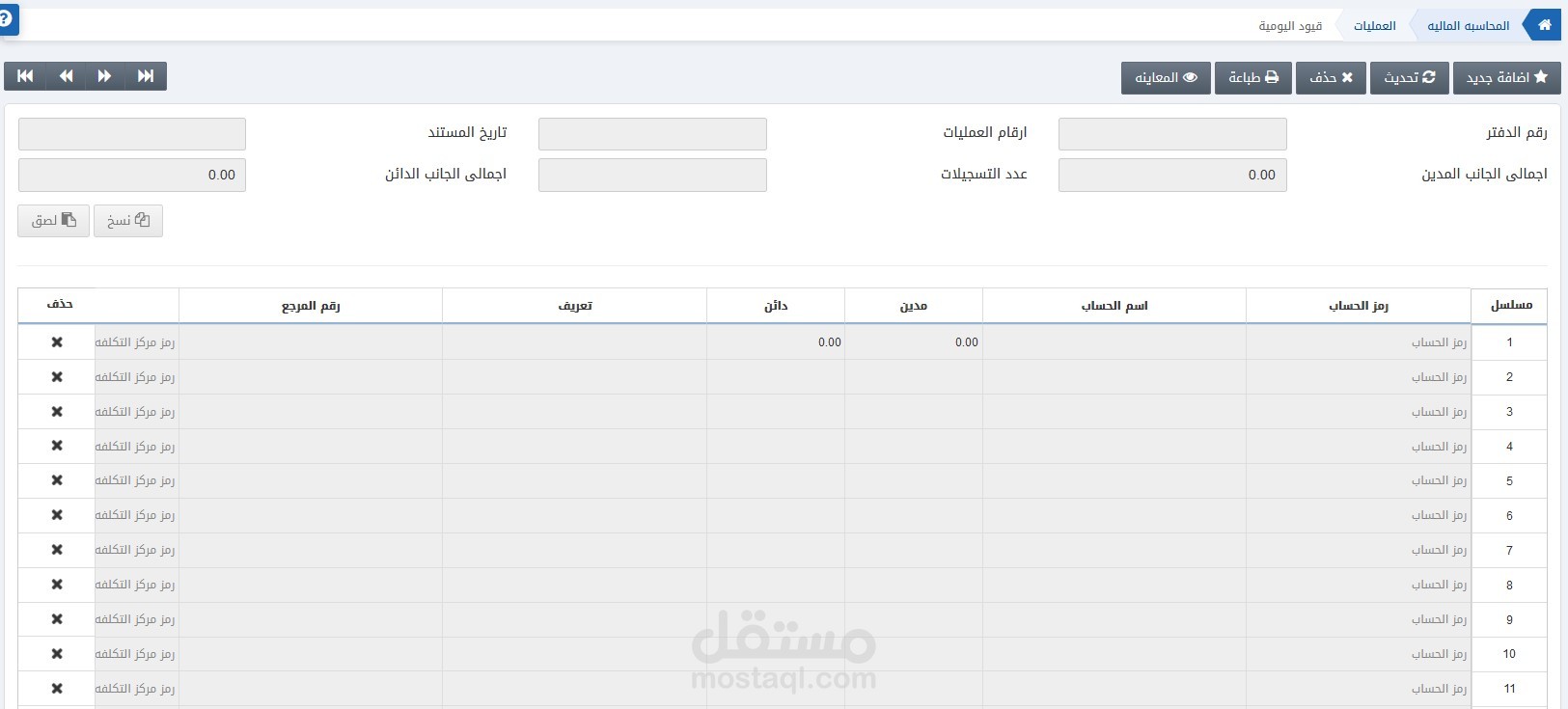Click the نسخ copy button
Image resolution: width=1568 pixels, height=709 pixels.
128,221
